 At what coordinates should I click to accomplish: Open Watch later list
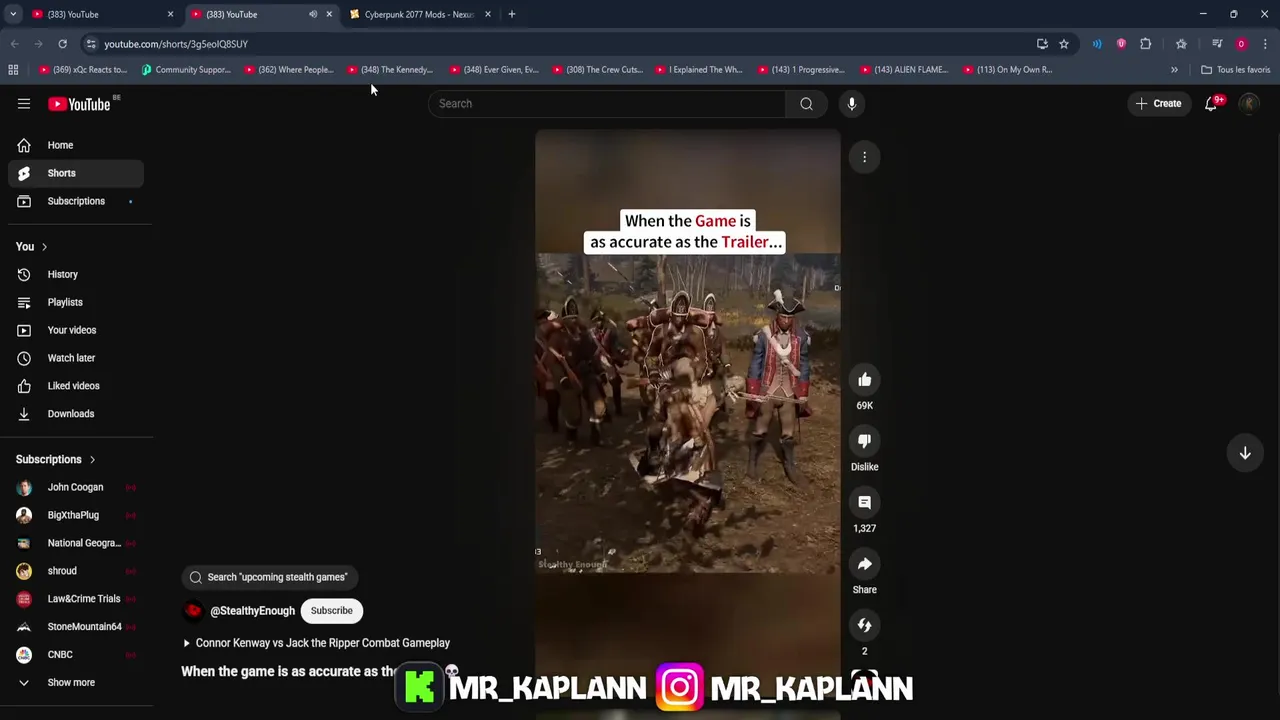(x=76, y=358)
